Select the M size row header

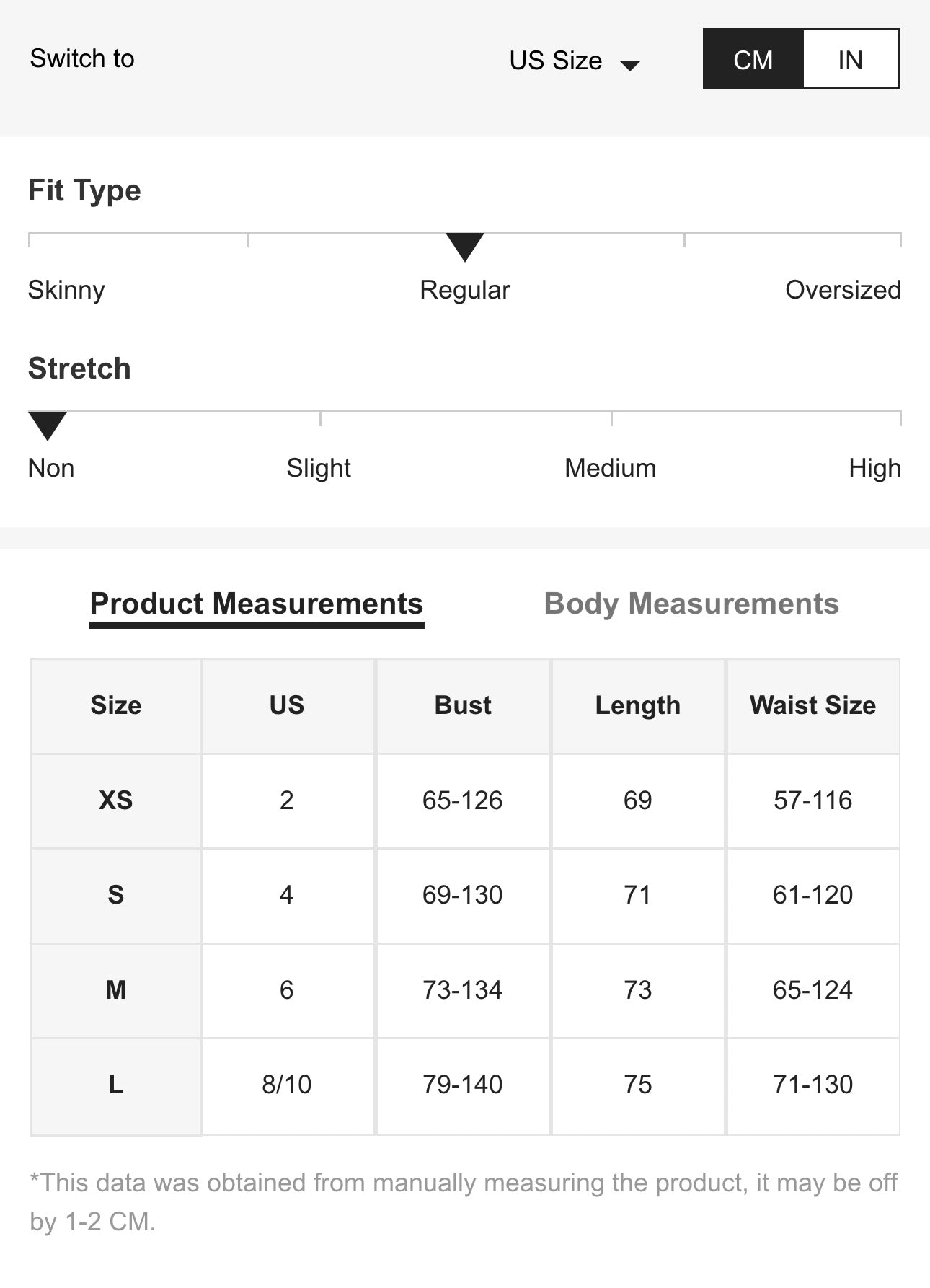tap(116, 990)
